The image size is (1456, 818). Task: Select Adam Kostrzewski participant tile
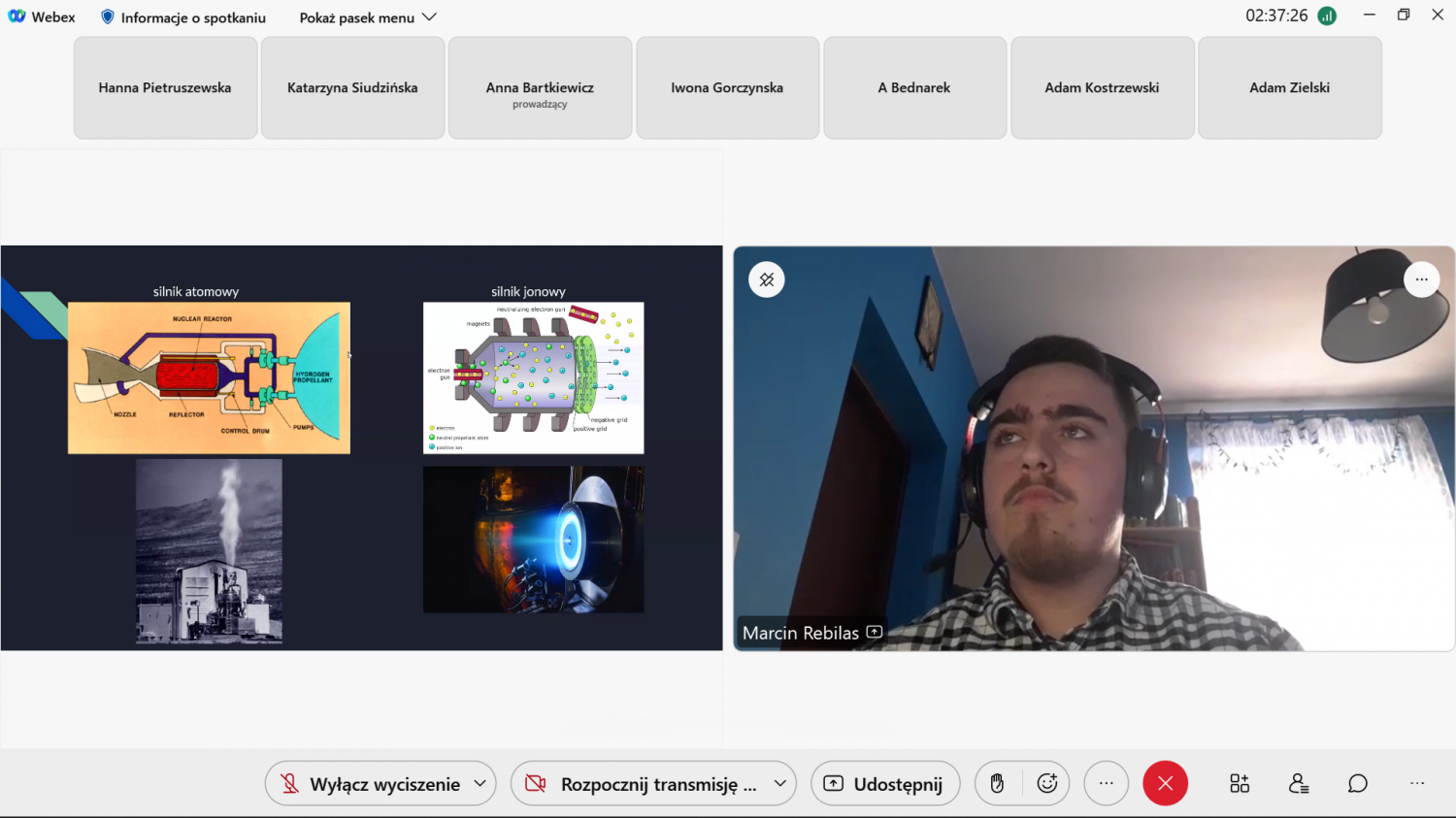(1102, 87)
